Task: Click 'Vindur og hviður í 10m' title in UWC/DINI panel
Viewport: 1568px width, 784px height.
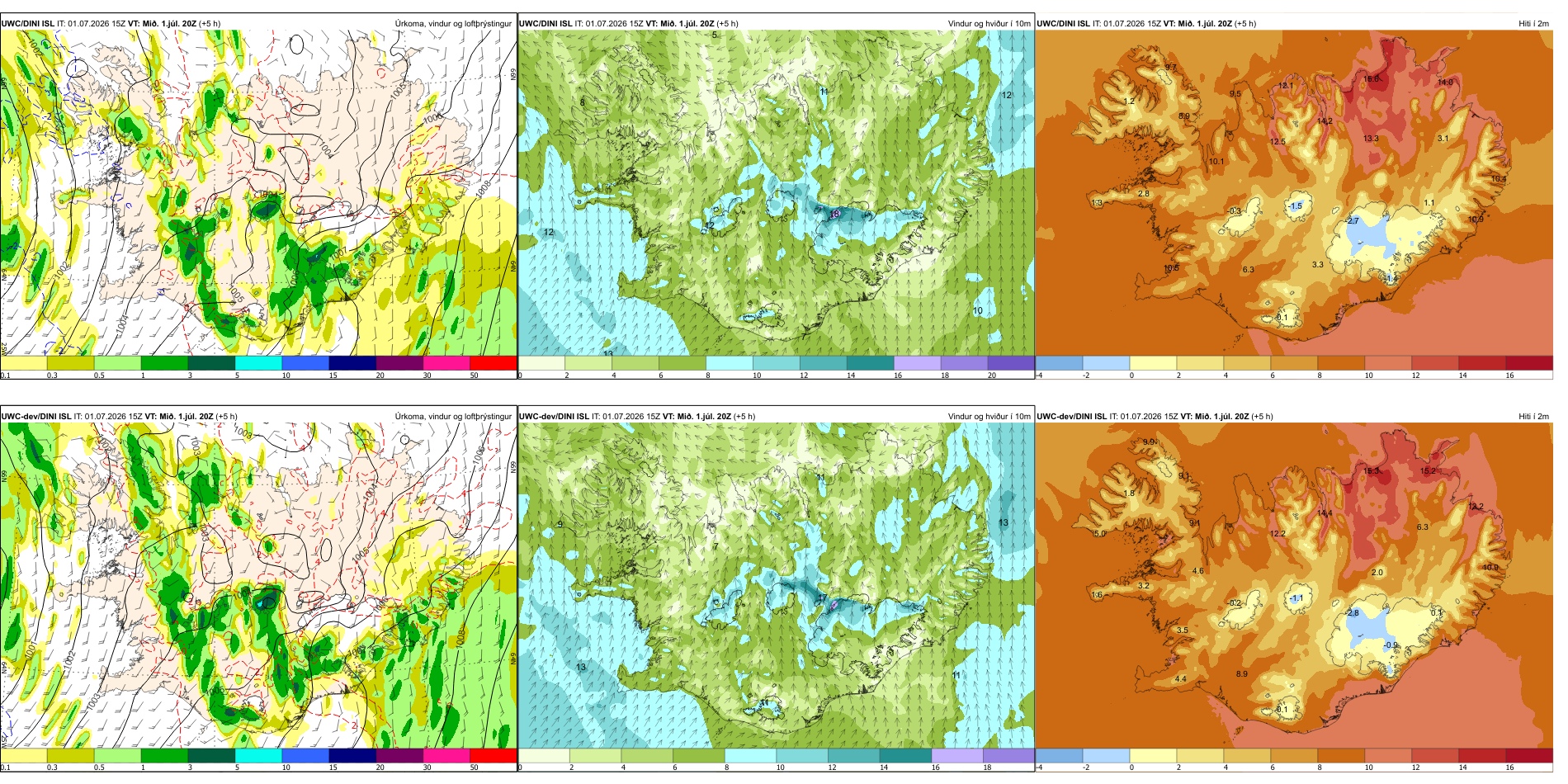Action: [x=989, y=23]
